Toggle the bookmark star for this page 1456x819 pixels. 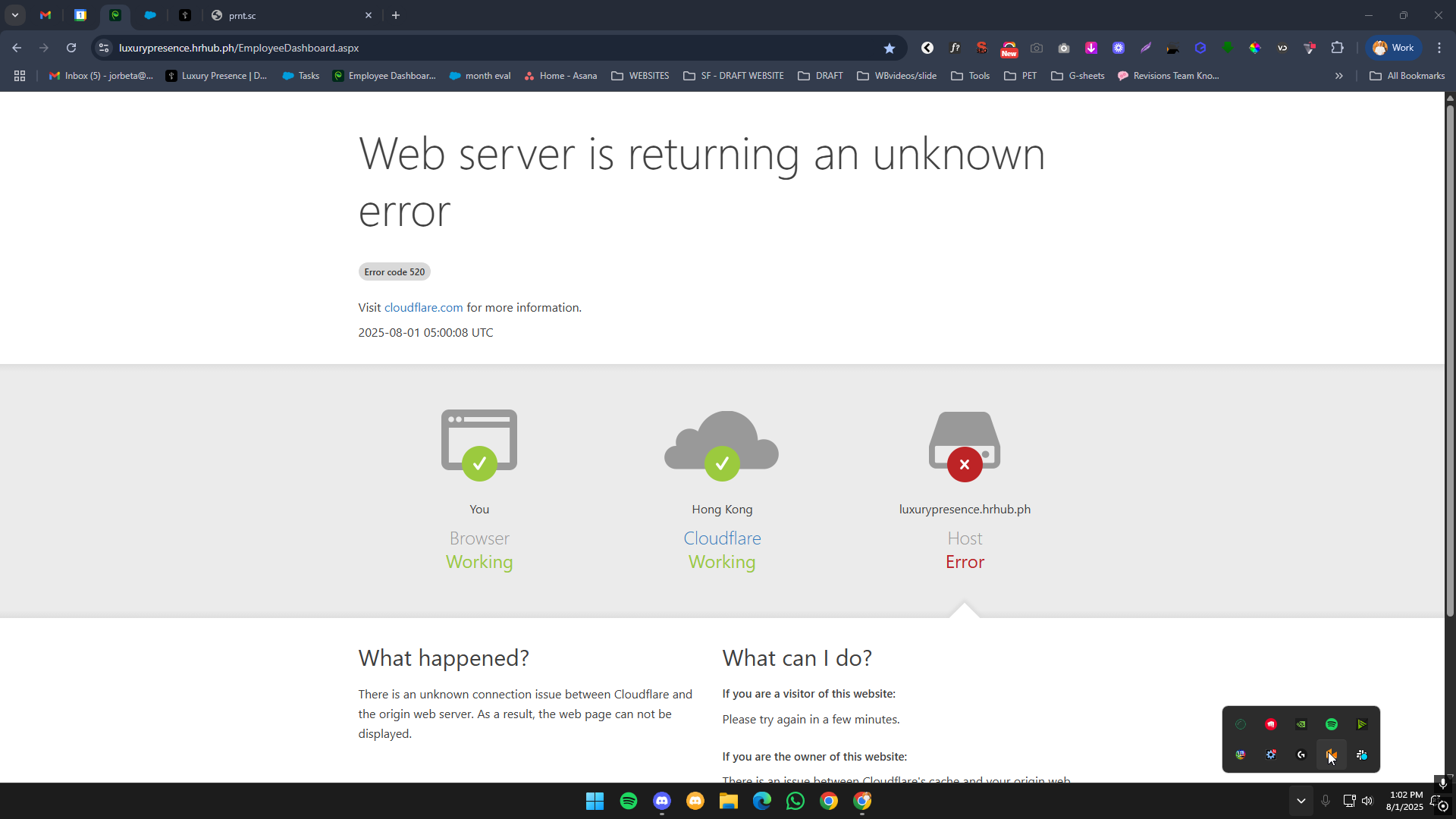890,48
